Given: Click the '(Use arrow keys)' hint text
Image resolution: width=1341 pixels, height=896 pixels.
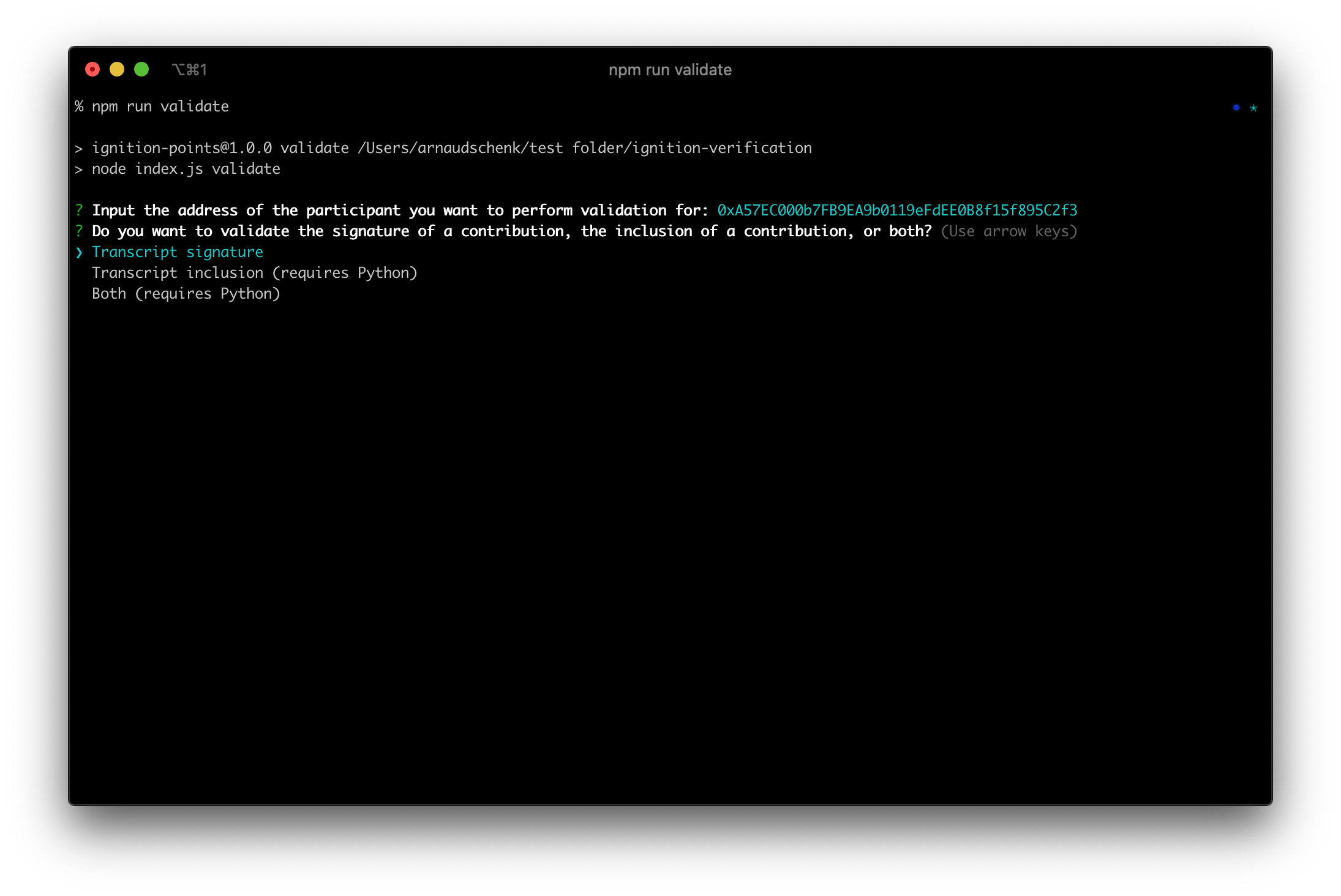Looking at the screenshot, I should click(x=1009, y=231).
